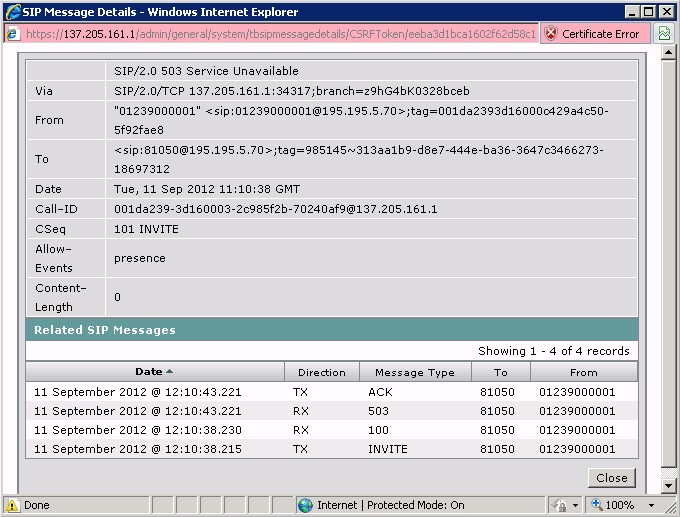Image resolution: width=680 pixels, height=517 pixels.
Task: Click the date 12:10:43.221 in ACK row
Action: (137, 392)
